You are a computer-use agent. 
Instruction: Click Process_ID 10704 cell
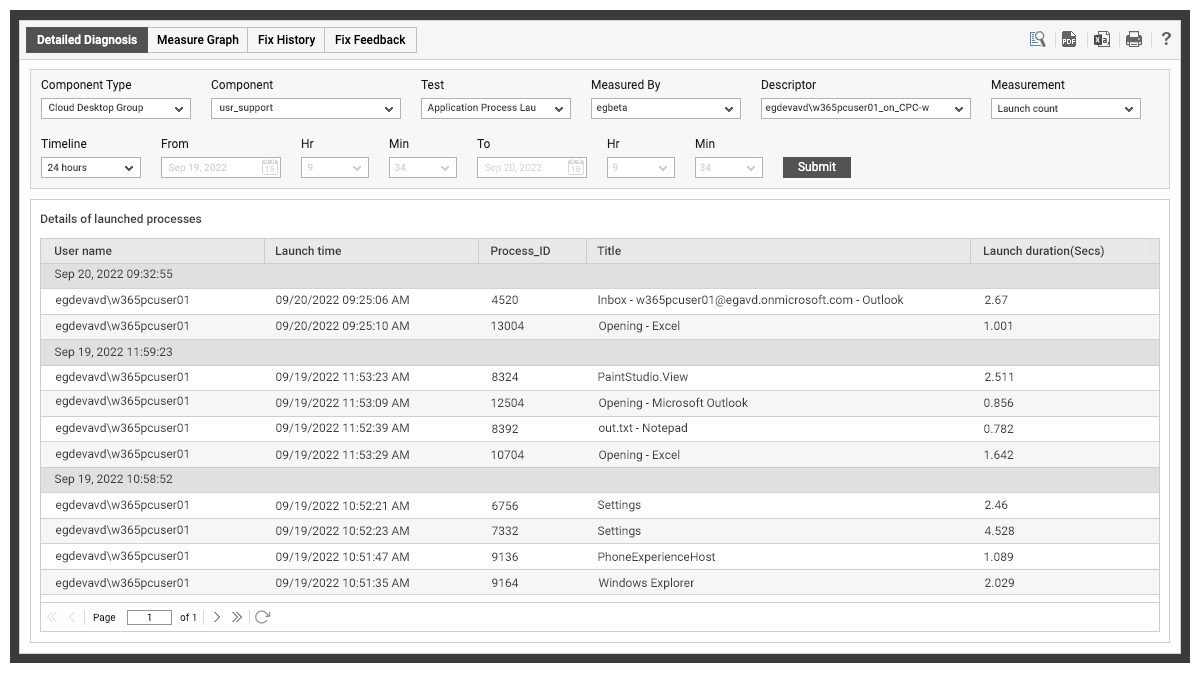(x=507, y=455)
